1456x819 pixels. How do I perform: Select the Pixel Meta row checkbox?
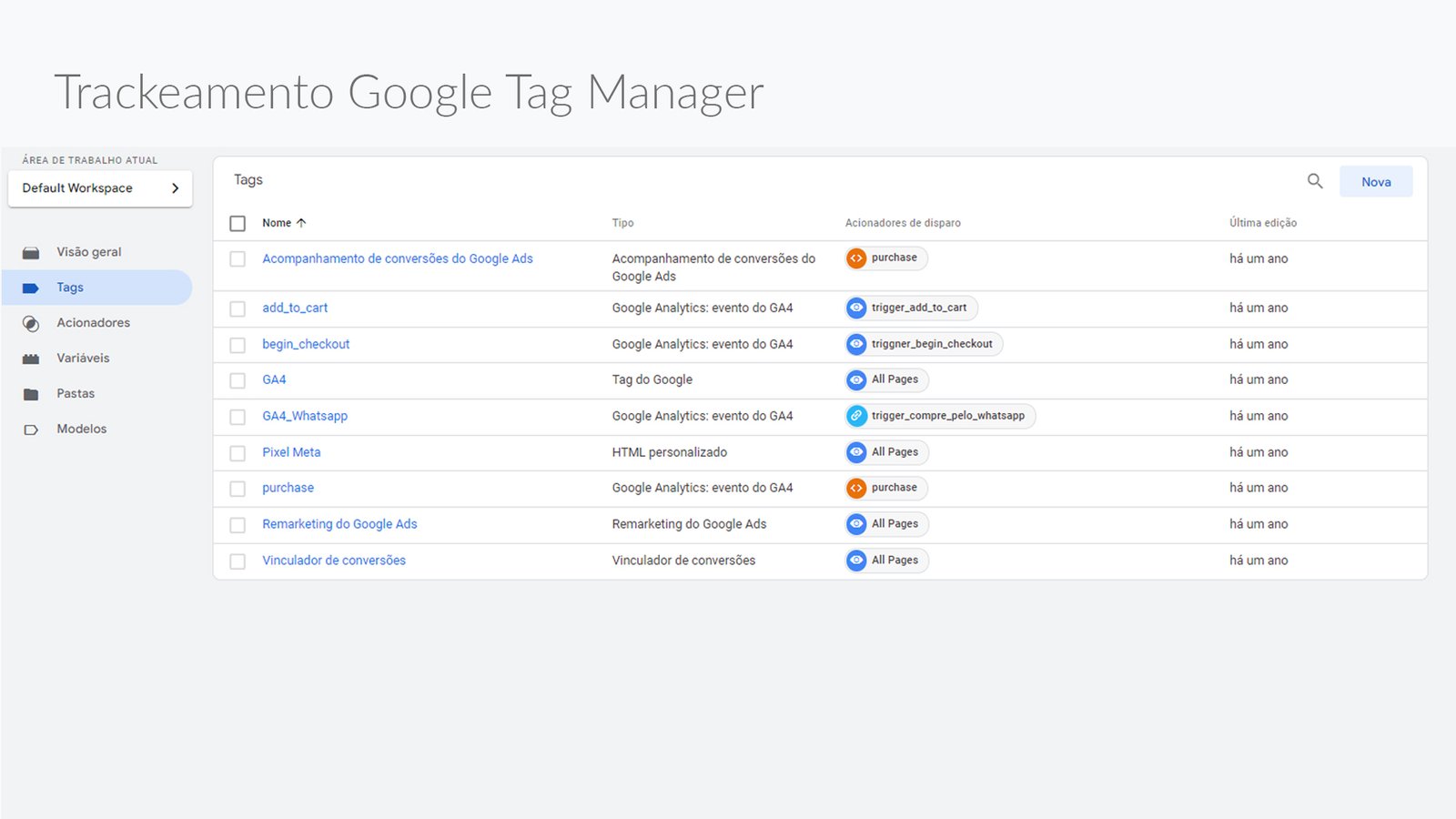(x=238, y=453)
